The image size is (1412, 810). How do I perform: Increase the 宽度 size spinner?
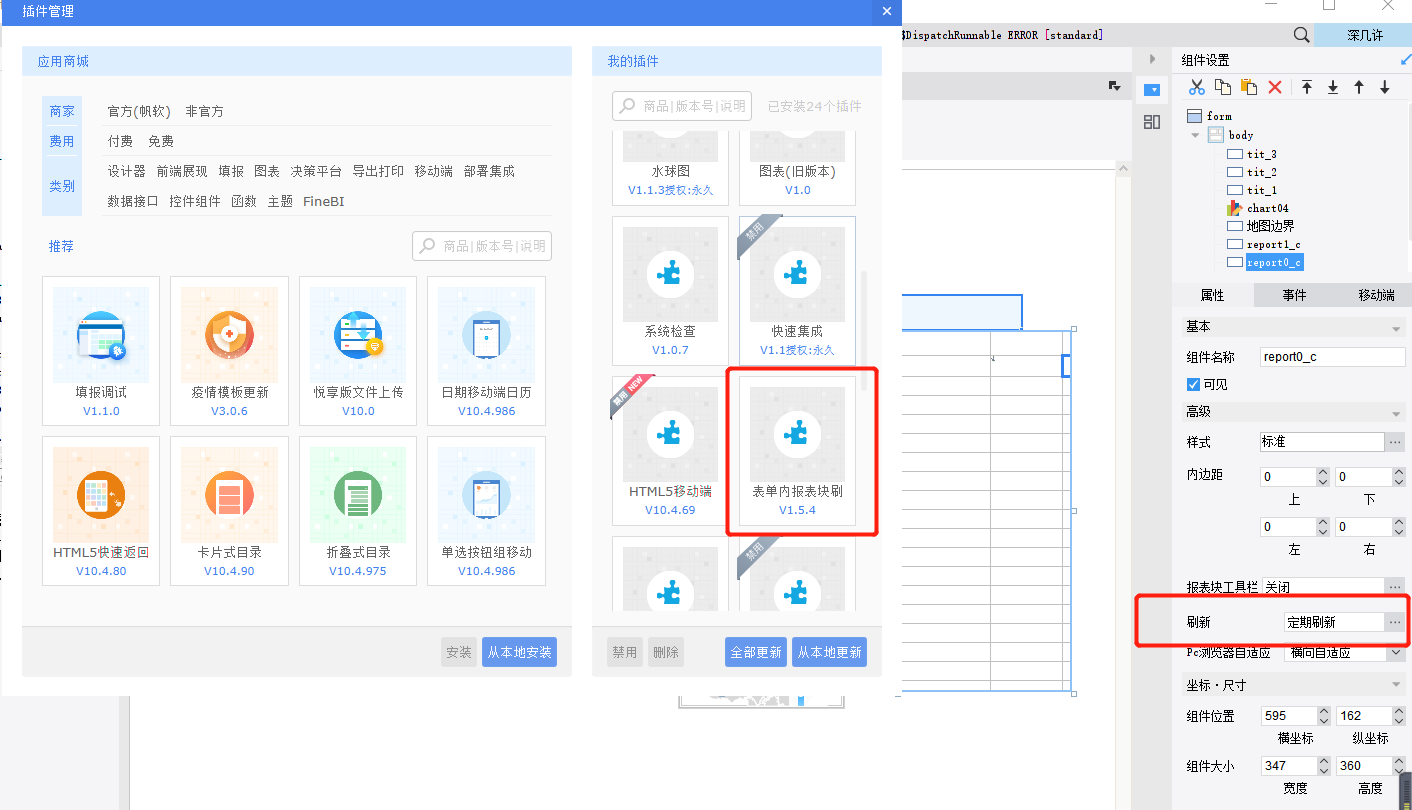click(x=1323, y=761)
